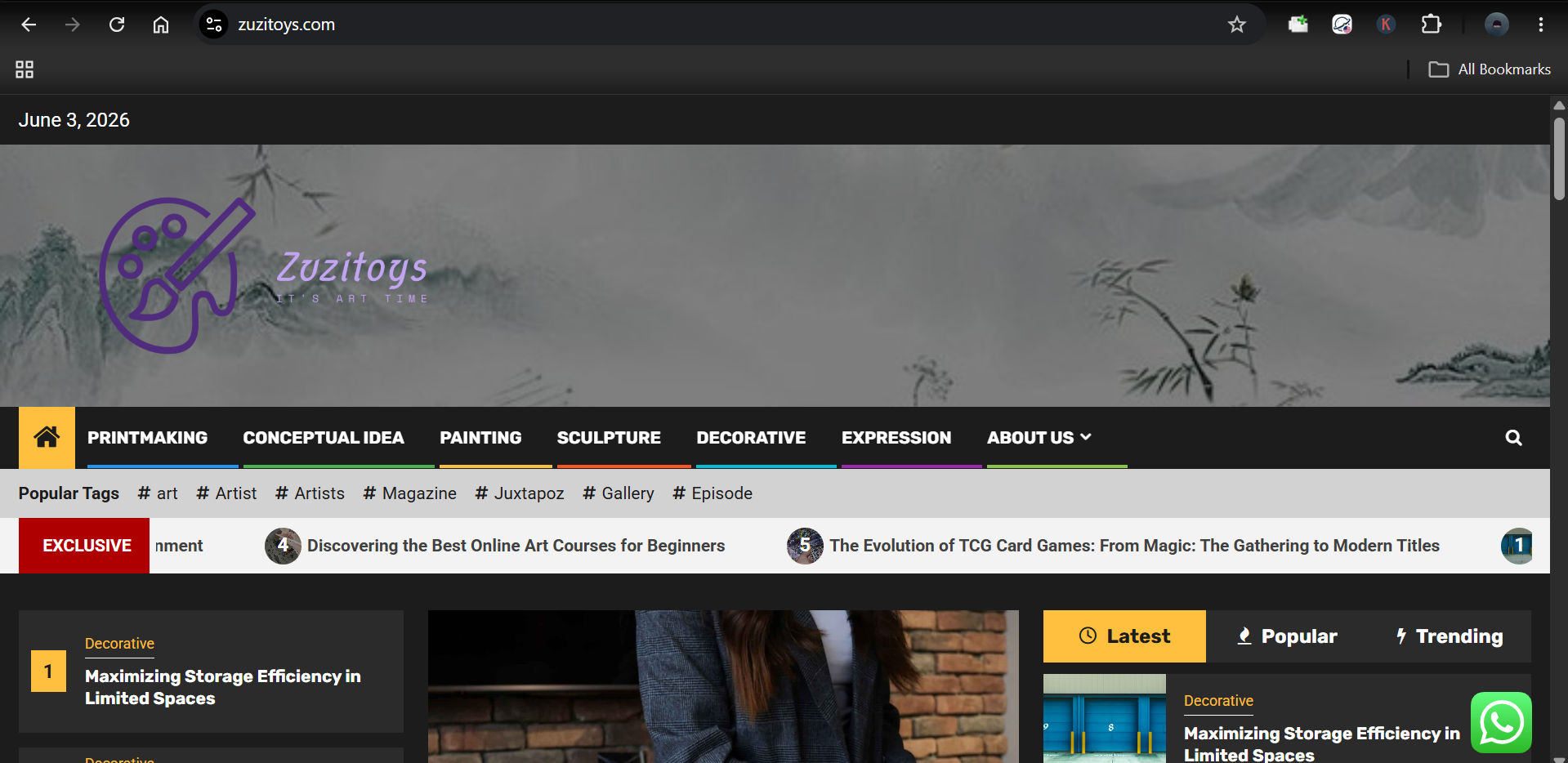Open the WhatsApp chat icon
1568x763 pixels.
tap(1501, 722)
